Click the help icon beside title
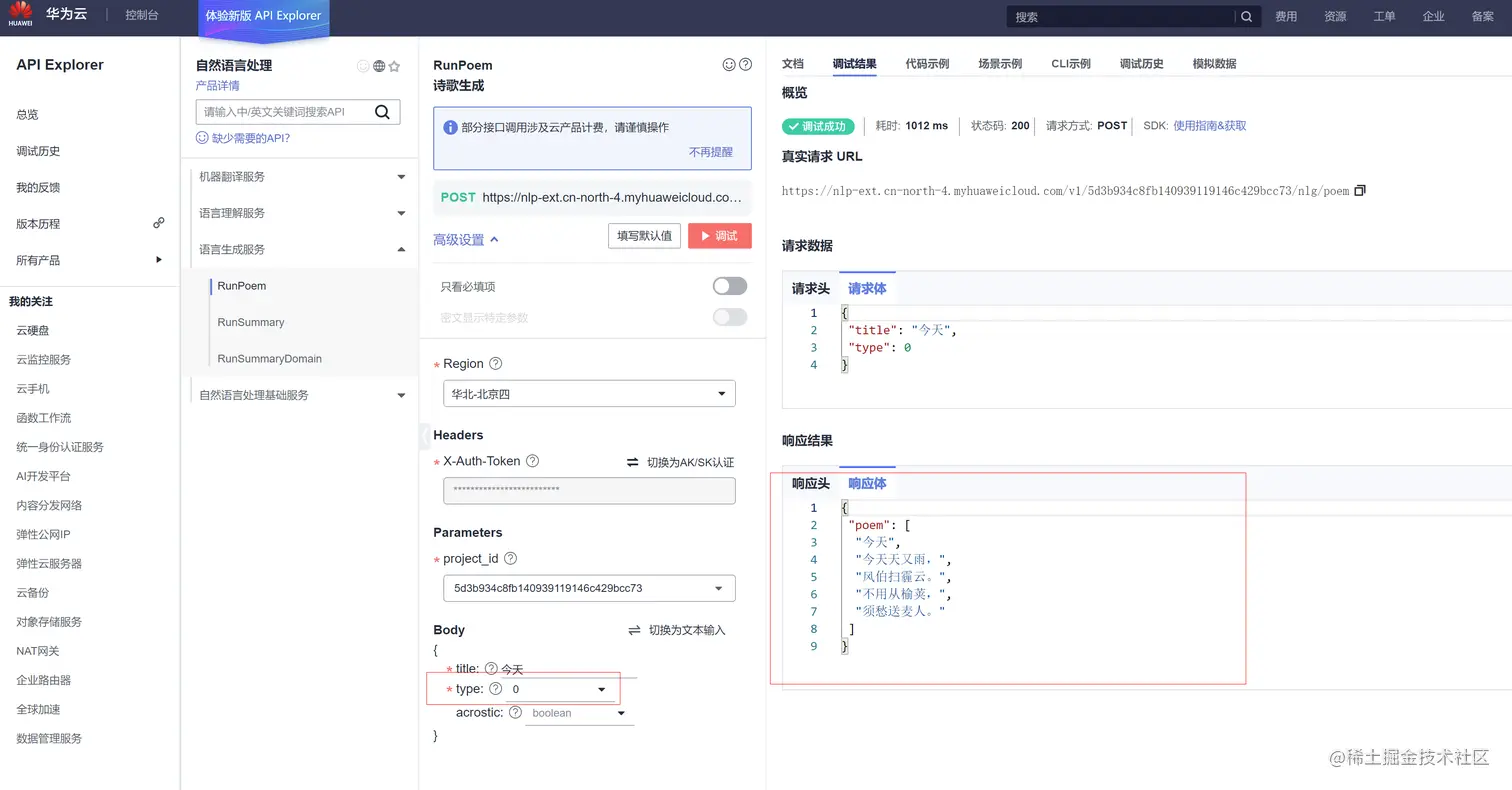1512x790 pixels. [x=491, y=668]
